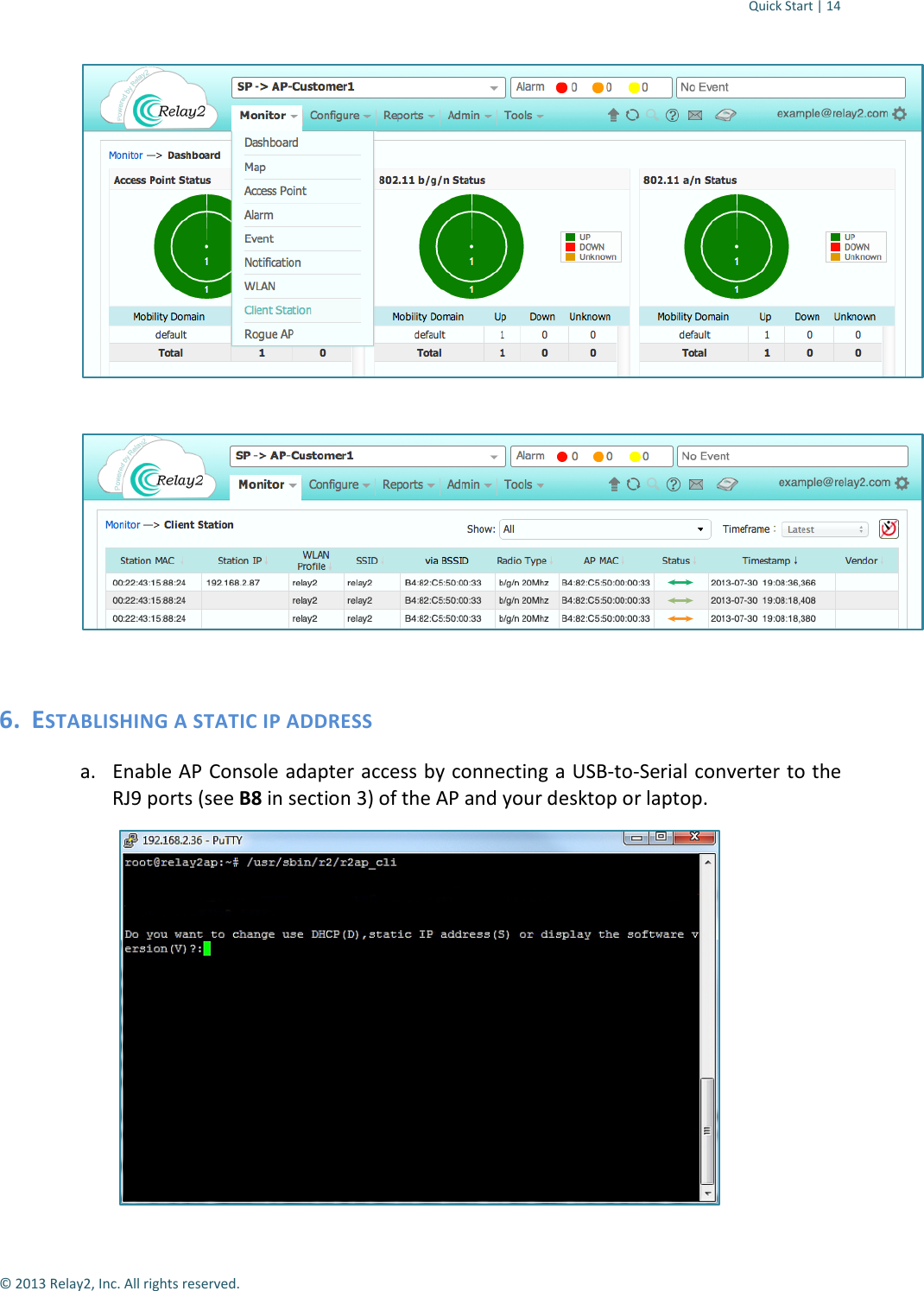Click the search magnifier icon

[653, 114]
